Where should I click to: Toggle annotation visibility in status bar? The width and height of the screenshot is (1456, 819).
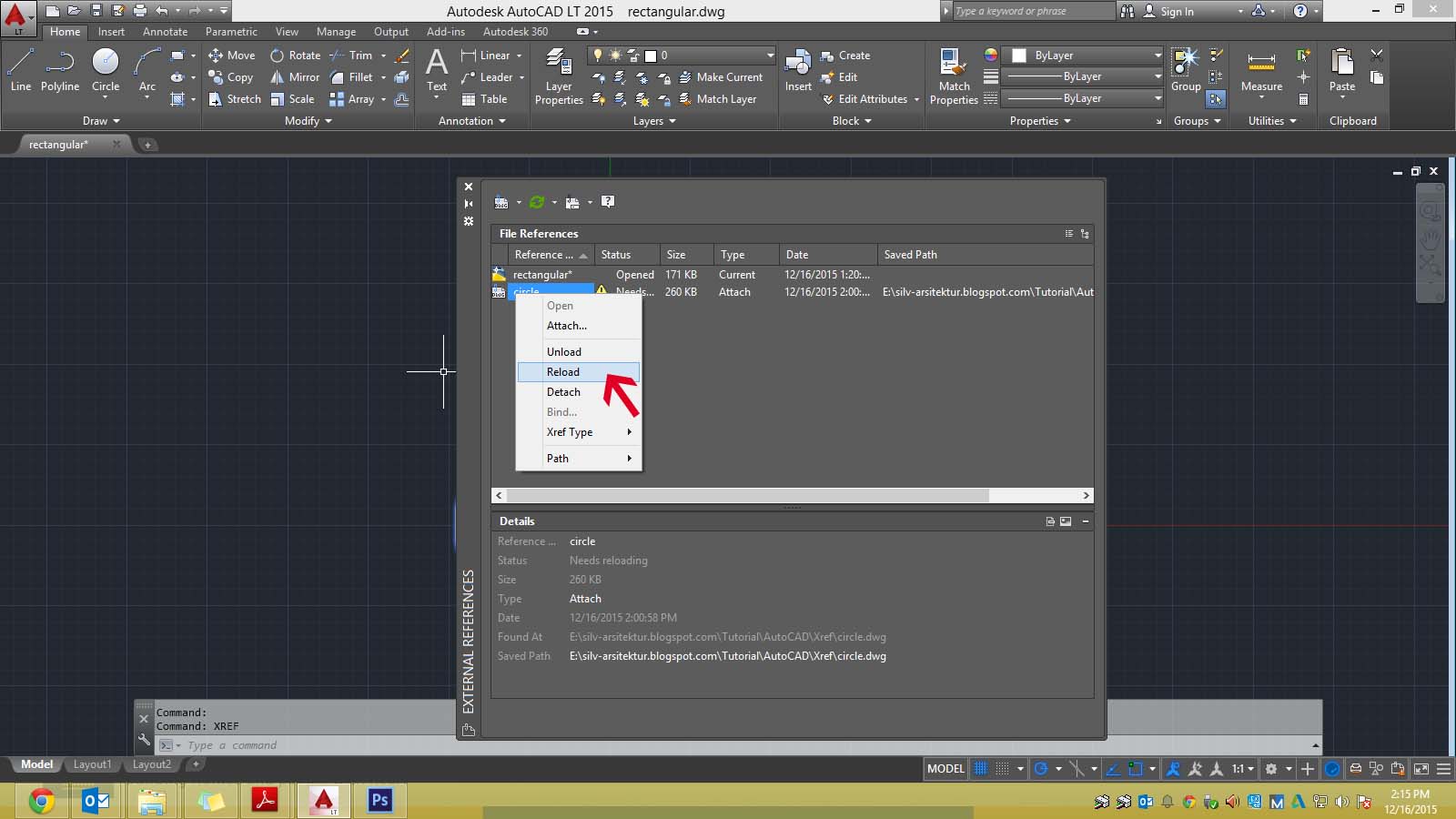pos(1173,769)
